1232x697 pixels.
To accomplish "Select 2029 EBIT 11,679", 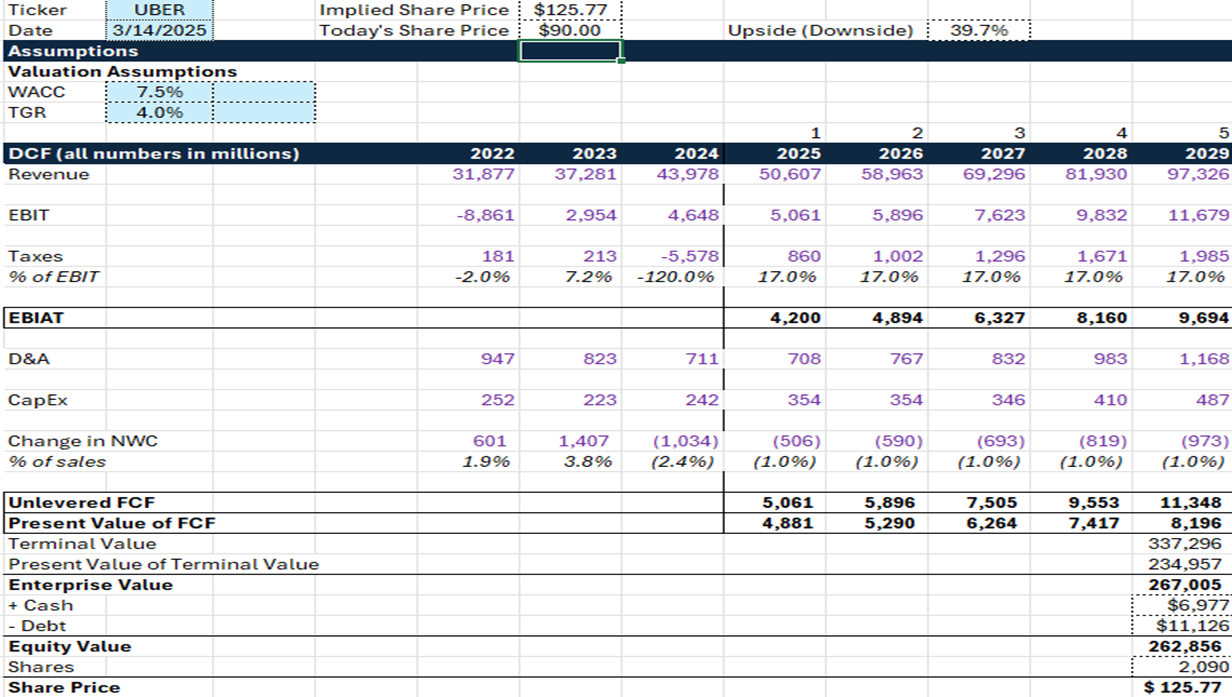I will pyautogui.click(x=1197, y=215).
